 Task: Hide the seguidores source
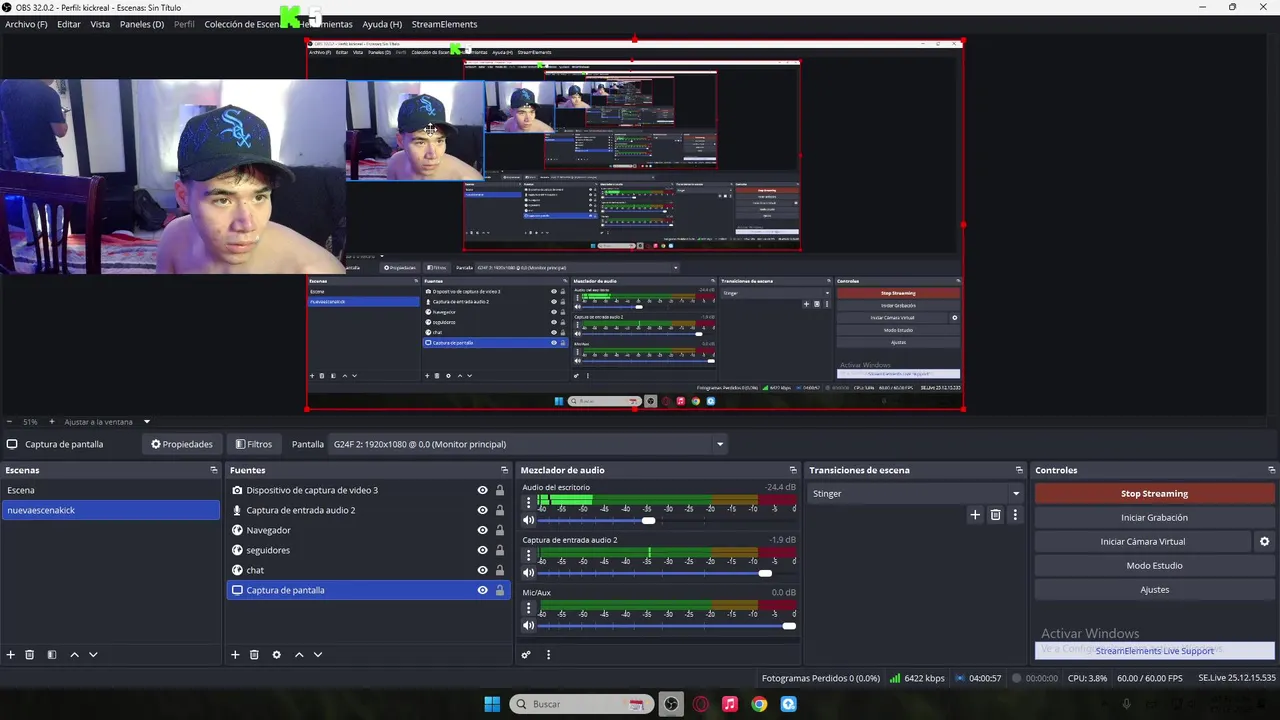pyautogui.click(x=482, y=550)
